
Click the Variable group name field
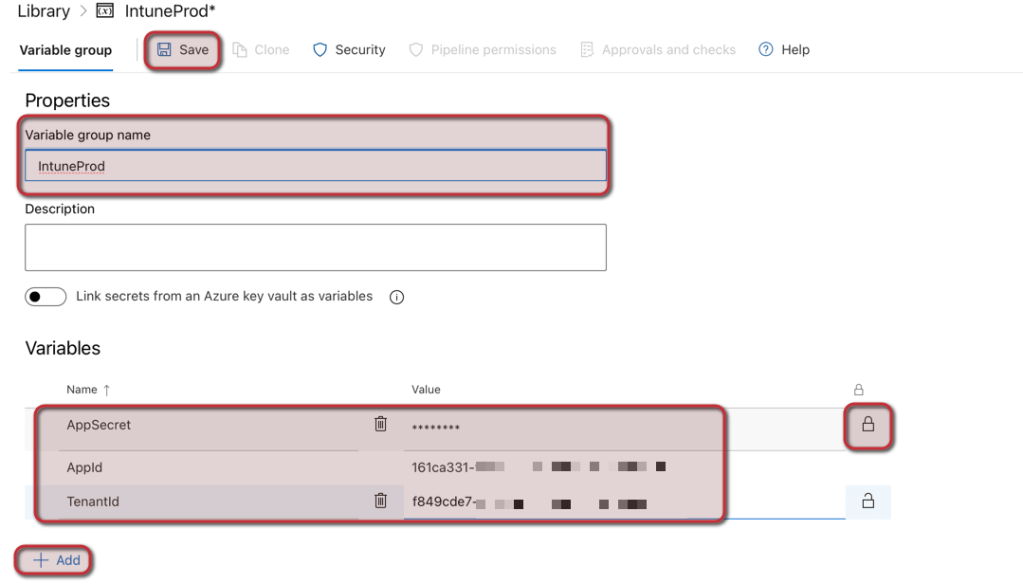(315, 166)
